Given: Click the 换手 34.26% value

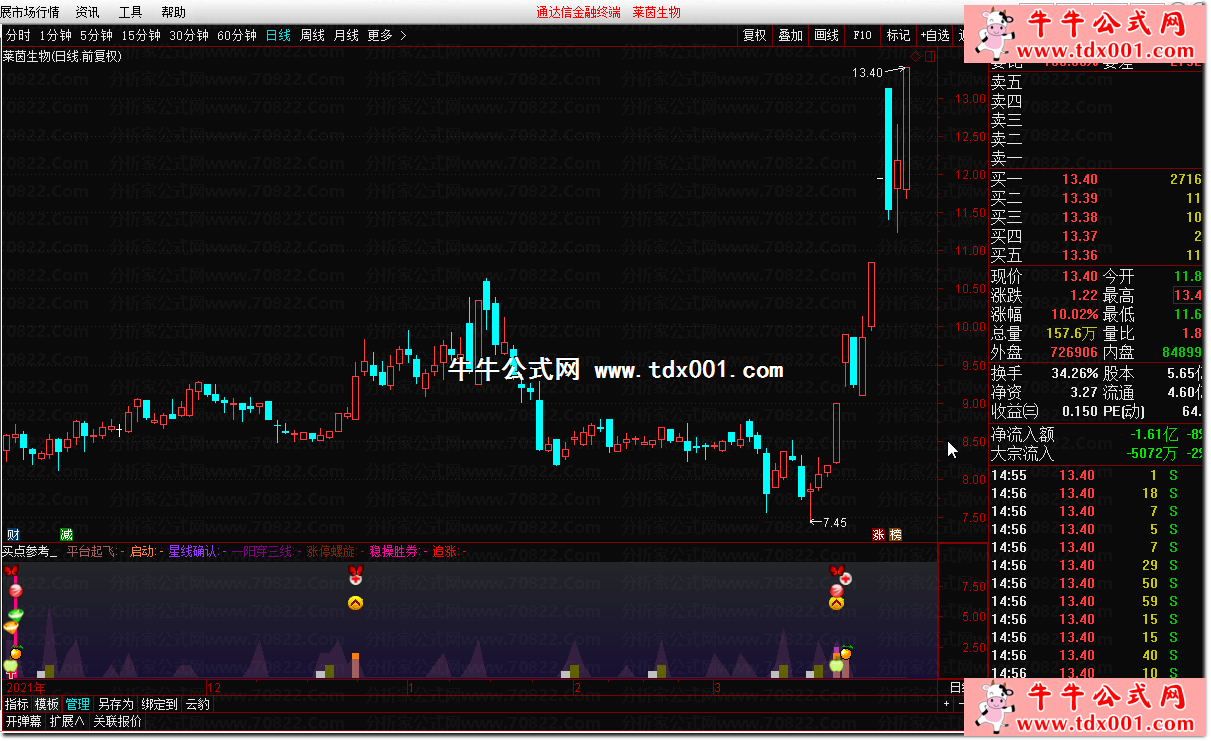Looking at the screenshot, I should 1076,372.
